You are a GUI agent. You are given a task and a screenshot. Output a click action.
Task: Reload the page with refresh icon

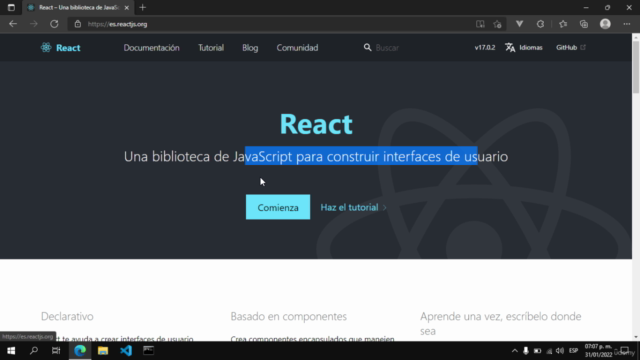54,24
